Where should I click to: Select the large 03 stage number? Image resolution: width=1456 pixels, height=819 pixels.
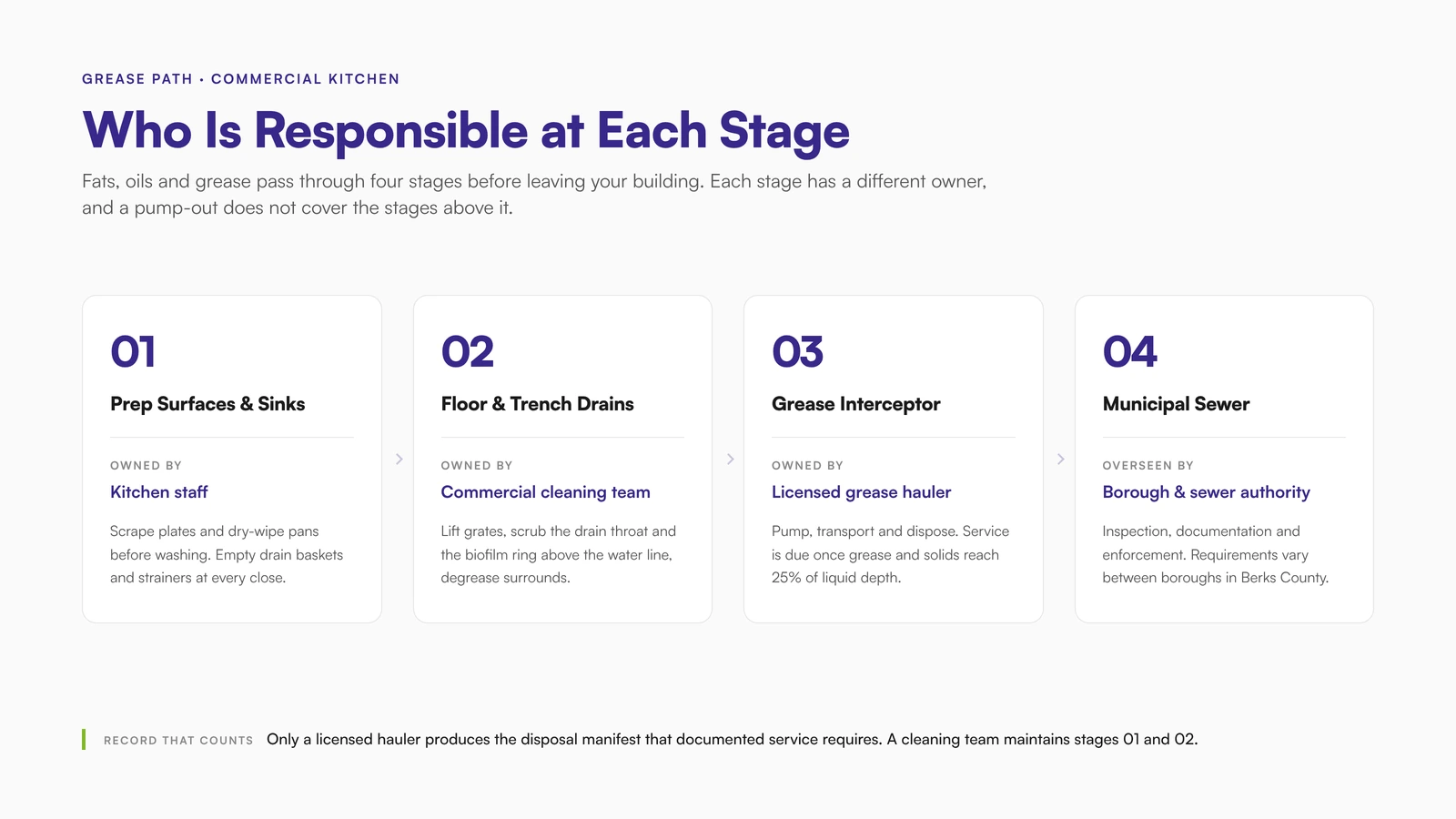[x=797, y=352]
